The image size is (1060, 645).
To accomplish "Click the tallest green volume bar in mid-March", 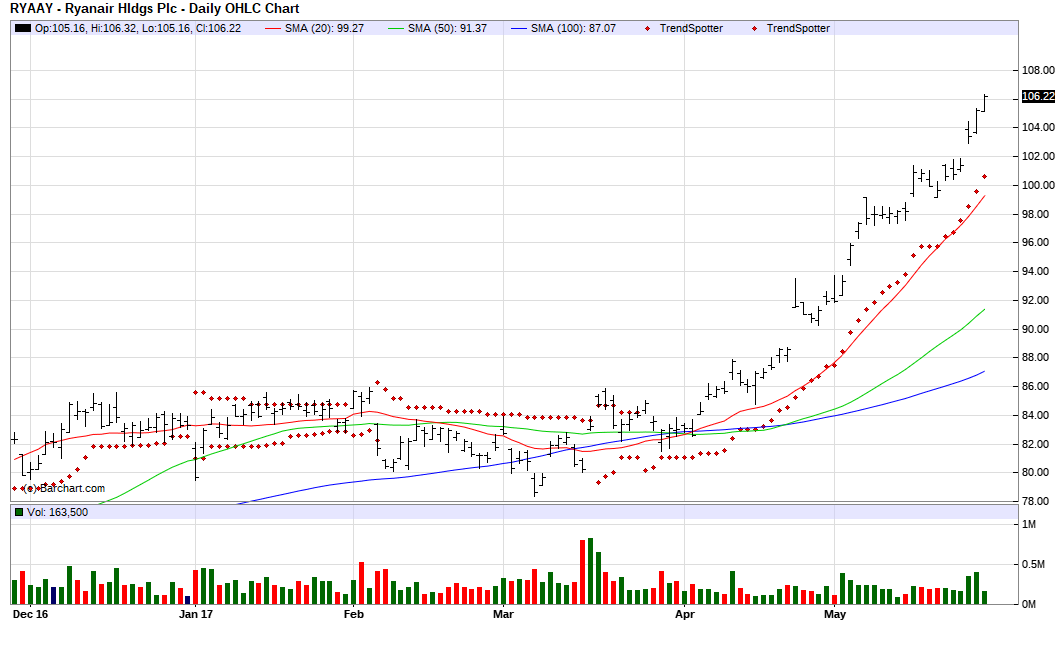I will pos(590,571).
